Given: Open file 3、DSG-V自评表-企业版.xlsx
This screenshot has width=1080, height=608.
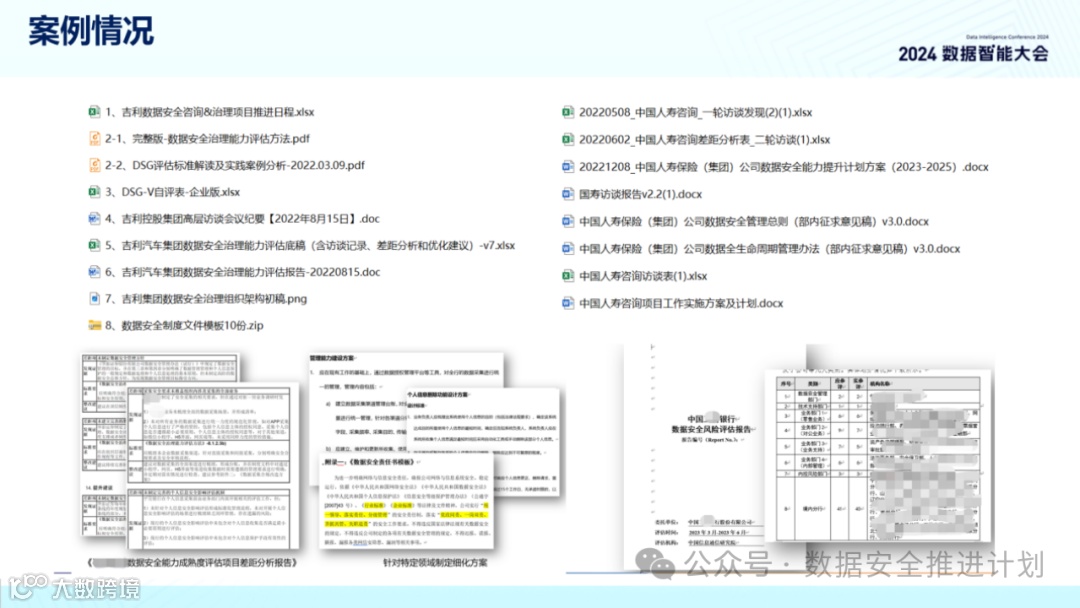Looking at the screenshot, I should click(172, 192).
